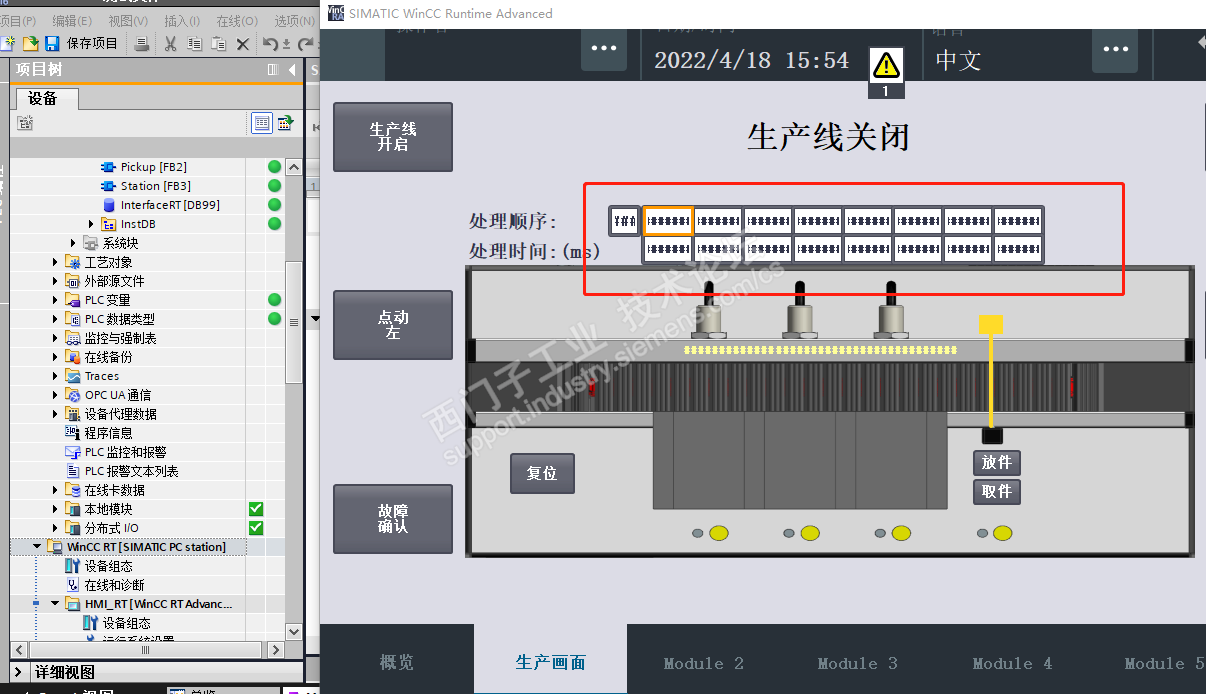Click the Cut scissors icon
Image resolution: width=1206 pixels, height=694 pixels.
pos(170,43)
